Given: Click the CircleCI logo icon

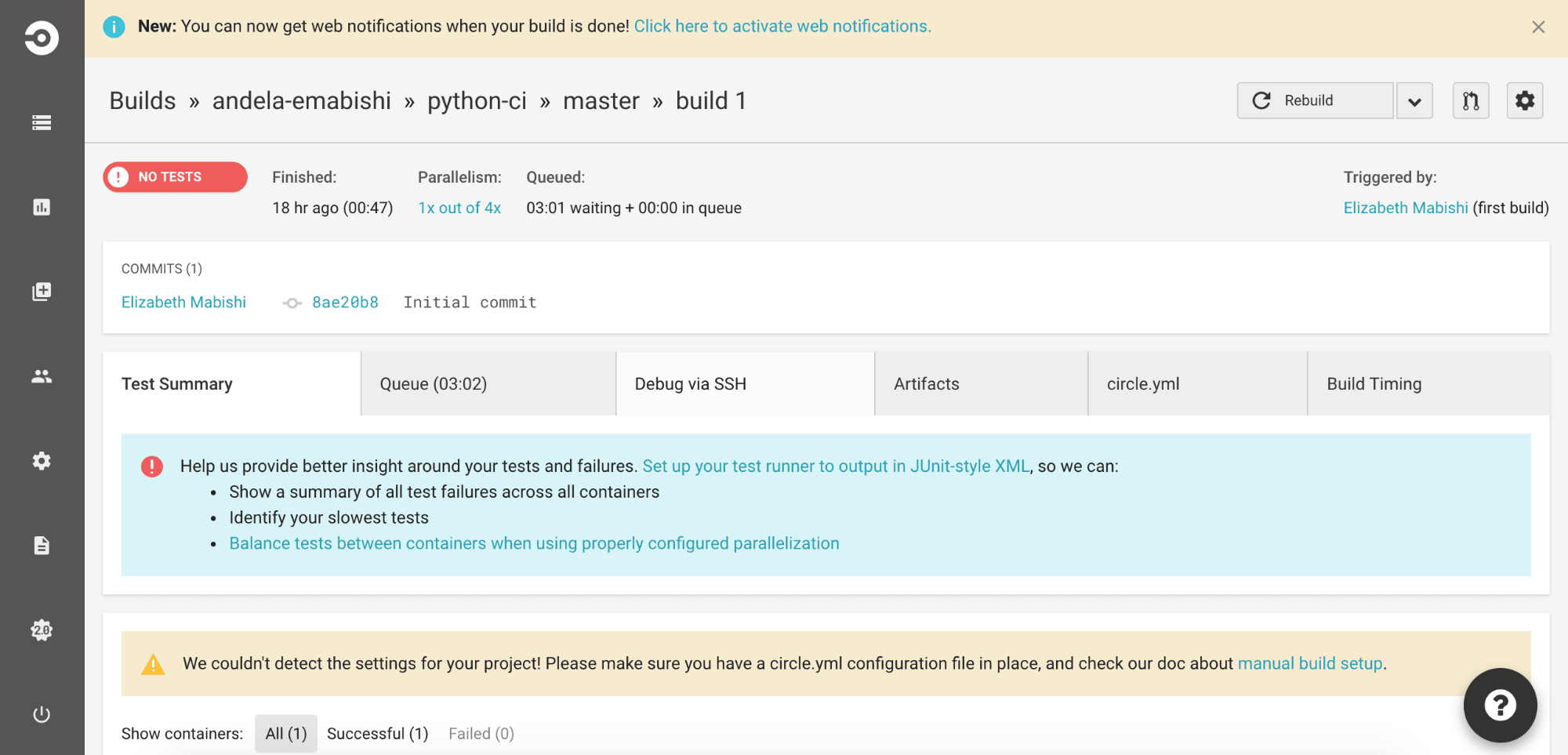Looking at the screenshot, I should click(x=42, y=38).
